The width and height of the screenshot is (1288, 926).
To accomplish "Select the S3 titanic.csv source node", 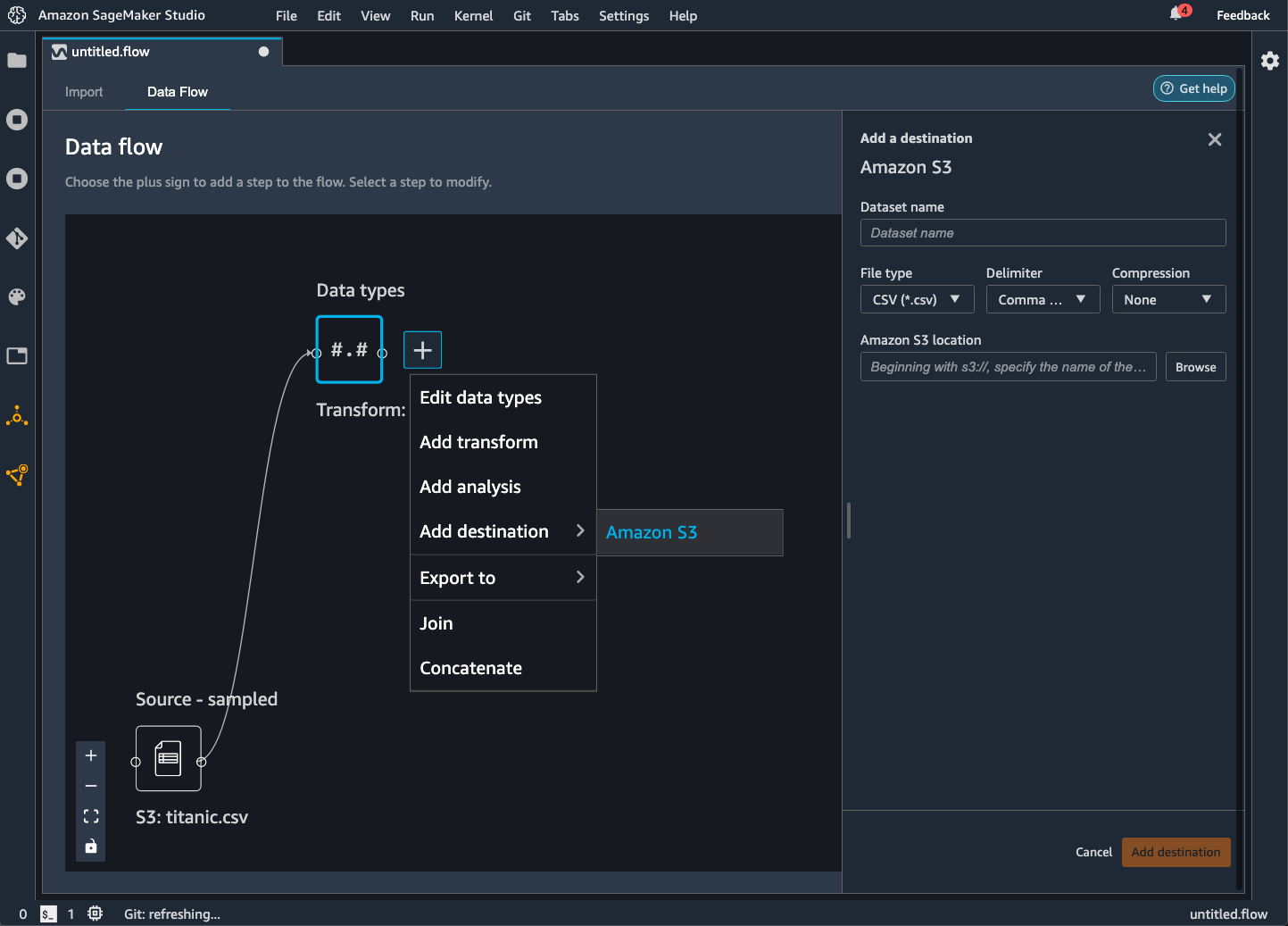I will [169, 759].
